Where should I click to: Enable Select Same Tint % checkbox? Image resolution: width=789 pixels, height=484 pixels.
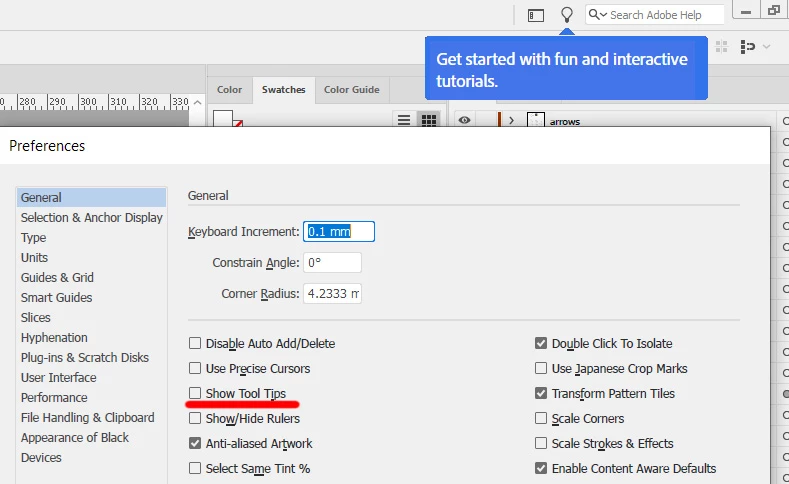click(195, 468)
